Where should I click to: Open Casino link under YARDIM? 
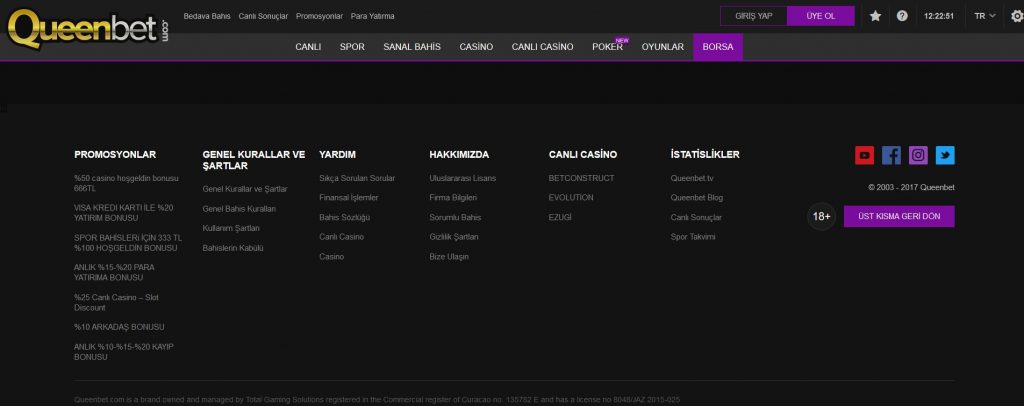pyautogui.click(x=332, y=257)
